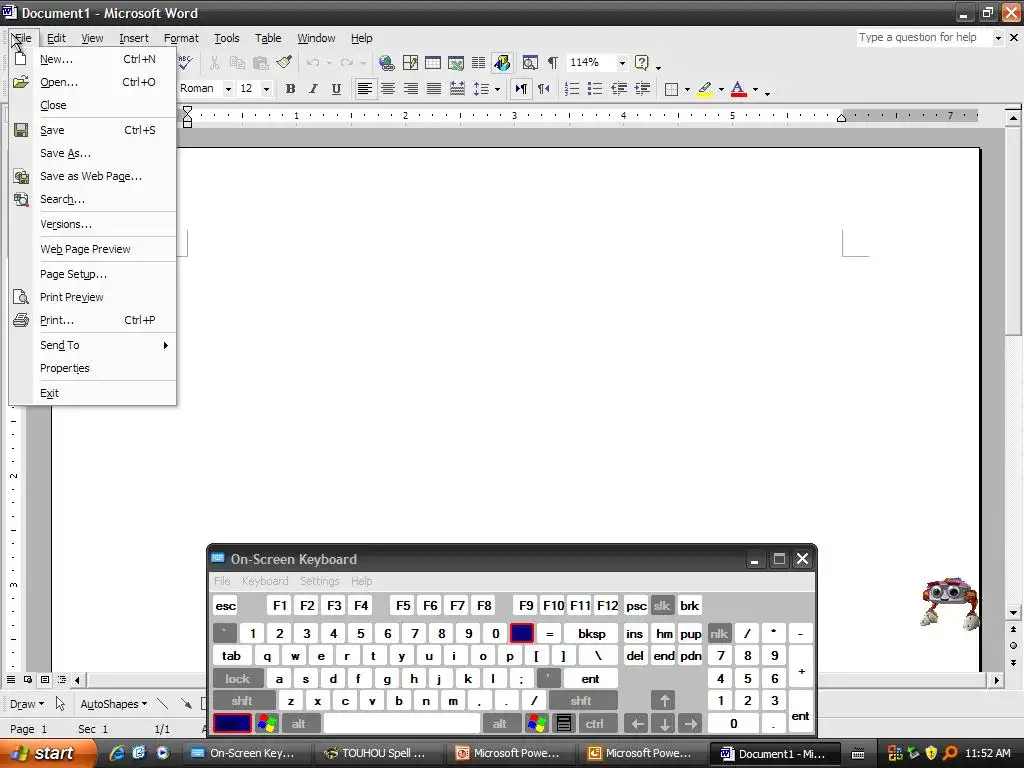Click the tab key on On-Screen Keyboard
1024x768 pixels.
231,656
